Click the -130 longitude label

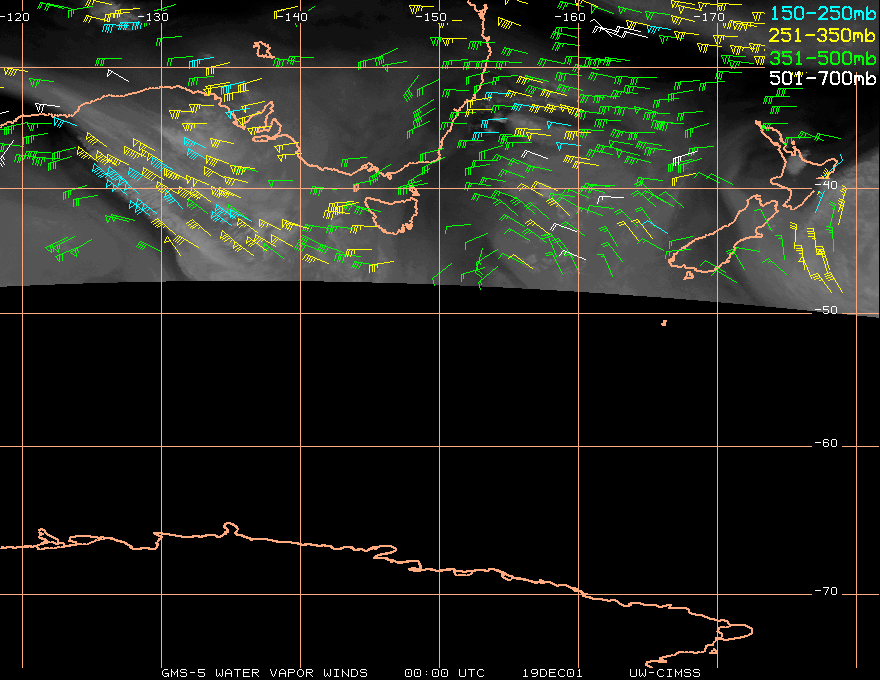click(x=153, y=17)
